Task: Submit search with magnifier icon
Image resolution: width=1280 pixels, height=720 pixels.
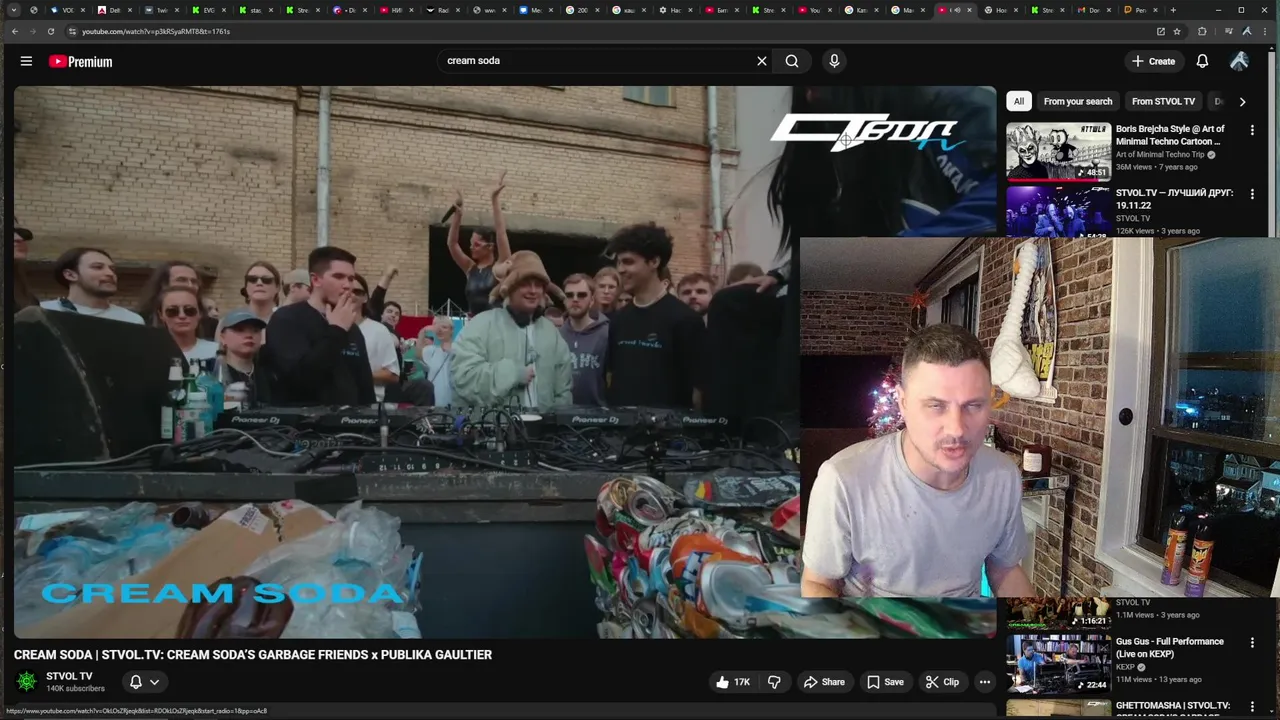Action: (792, 61)
